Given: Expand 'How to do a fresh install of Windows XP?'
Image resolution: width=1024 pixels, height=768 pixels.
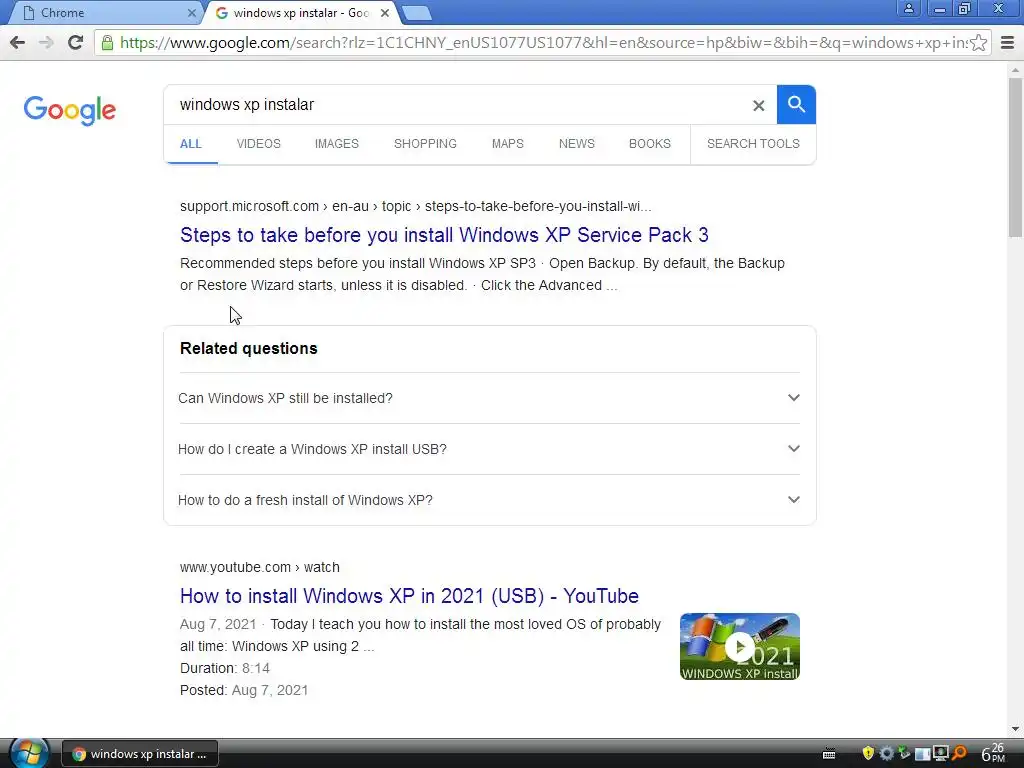Looking at the screenshot, I should [489, 500].
